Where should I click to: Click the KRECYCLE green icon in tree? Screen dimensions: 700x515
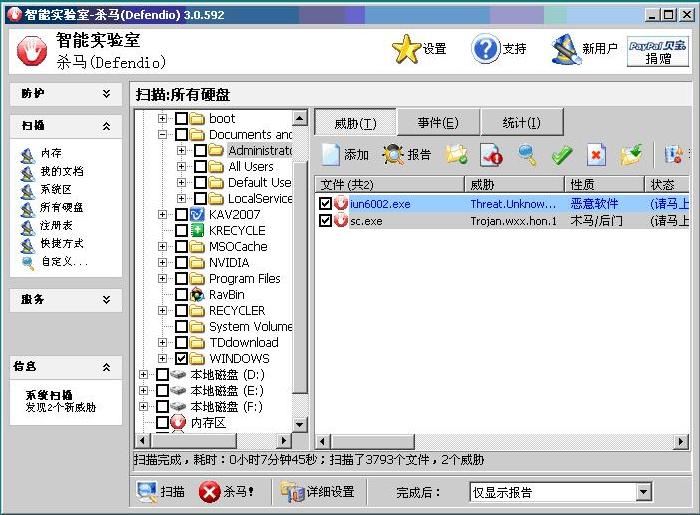point(197,231)
